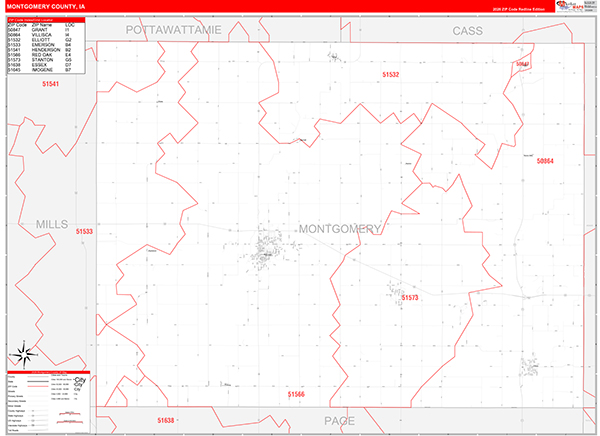Click the Montgomery County, IA title
Viewport: 600px width, 436px height.
(46, 7)
